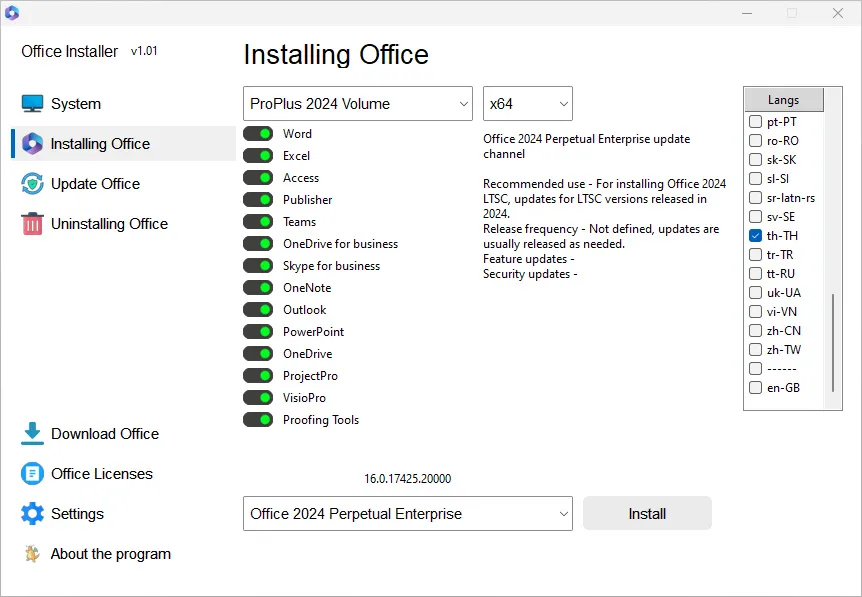Click the Settings gear icon

point(32,513)
